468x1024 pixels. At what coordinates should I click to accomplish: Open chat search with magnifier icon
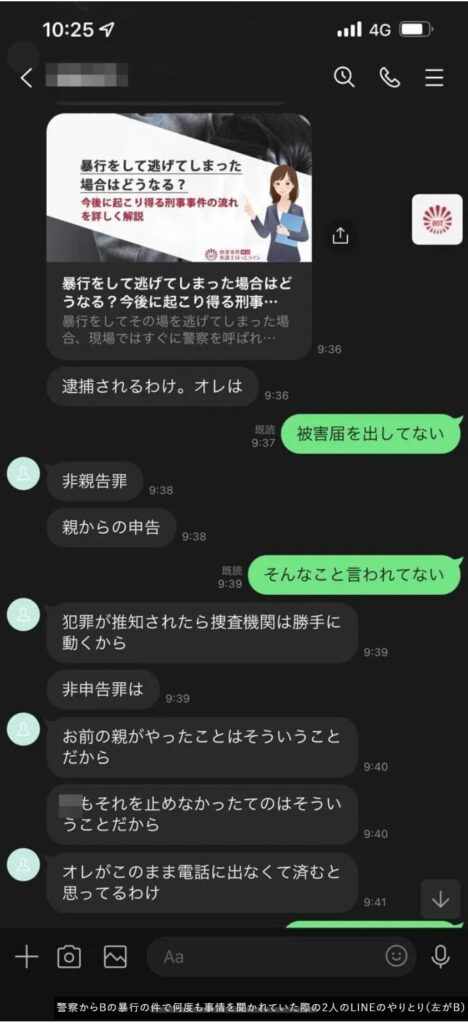[x=344, y=77]
